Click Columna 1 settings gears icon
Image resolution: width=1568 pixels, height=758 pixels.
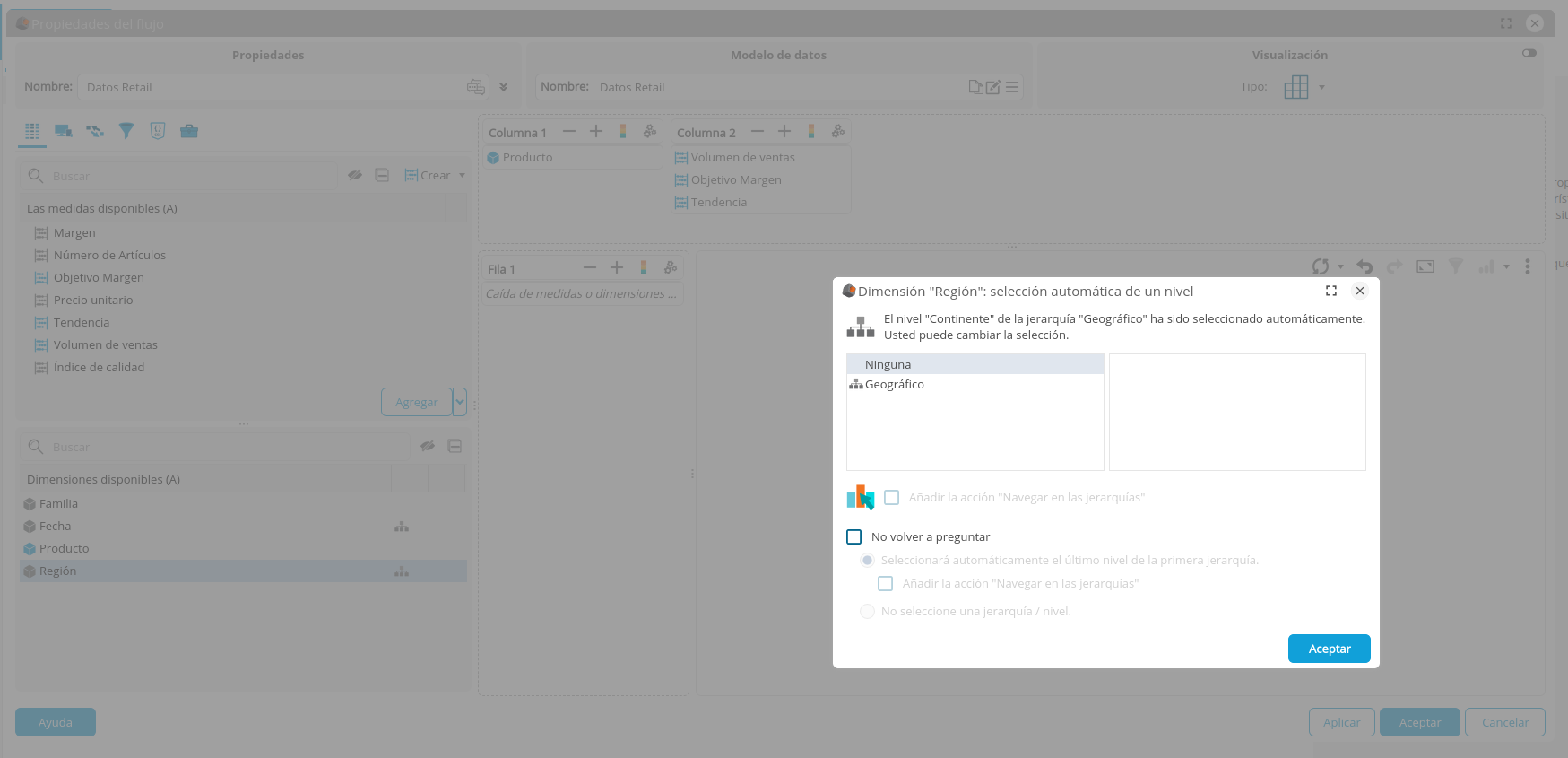pos(650,132)
